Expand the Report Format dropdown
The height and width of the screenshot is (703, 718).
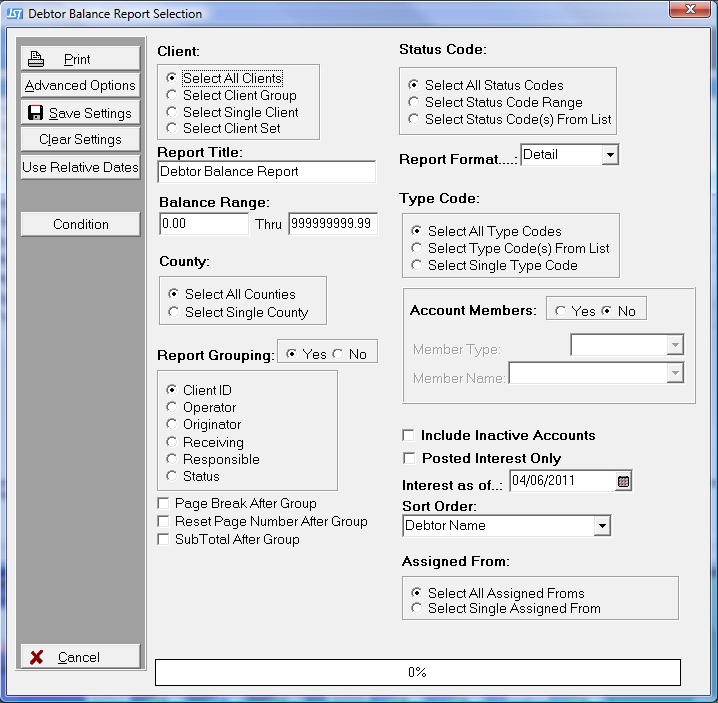(x=610, y=155)
